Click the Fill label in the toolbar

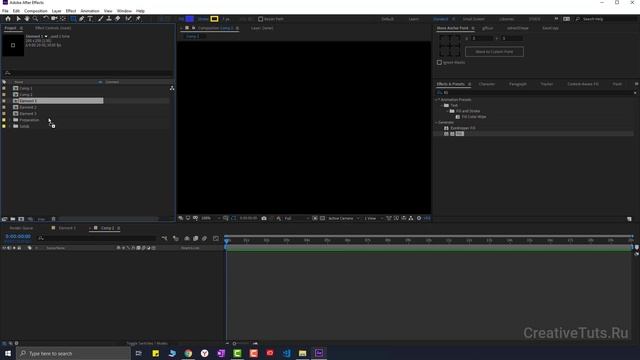tap(181, 19)
